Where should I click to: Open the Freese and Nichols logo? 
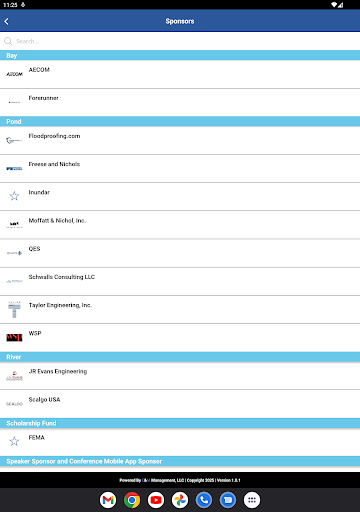(x=14, y=169)
